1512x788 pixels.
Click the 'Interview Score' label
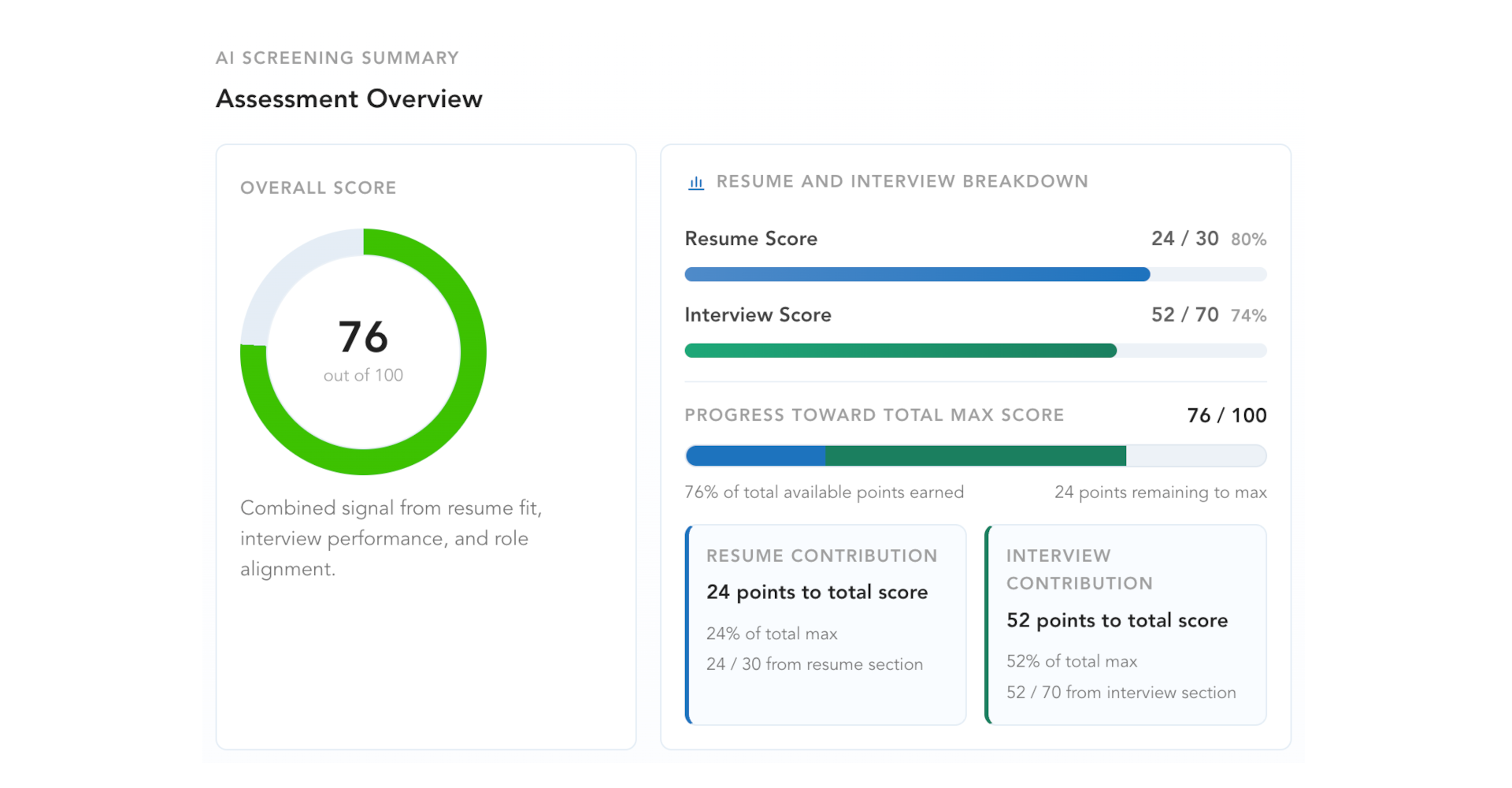(x=758, y=315)
